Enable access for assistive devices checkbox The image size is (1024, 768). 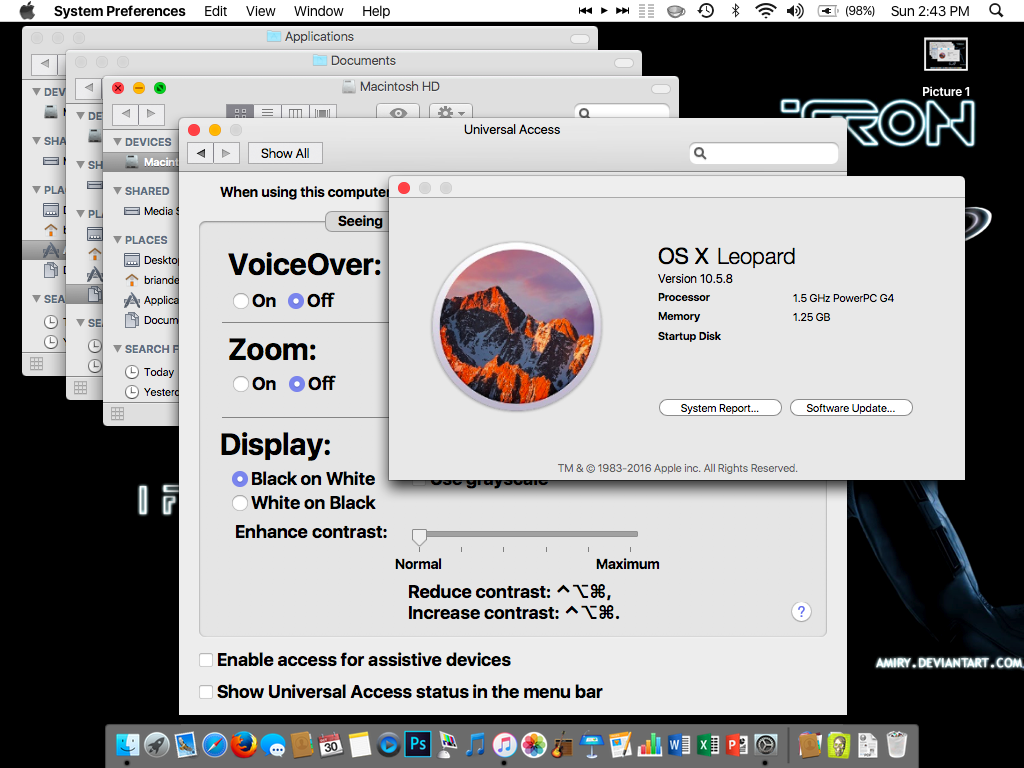[x=206, y=660]
